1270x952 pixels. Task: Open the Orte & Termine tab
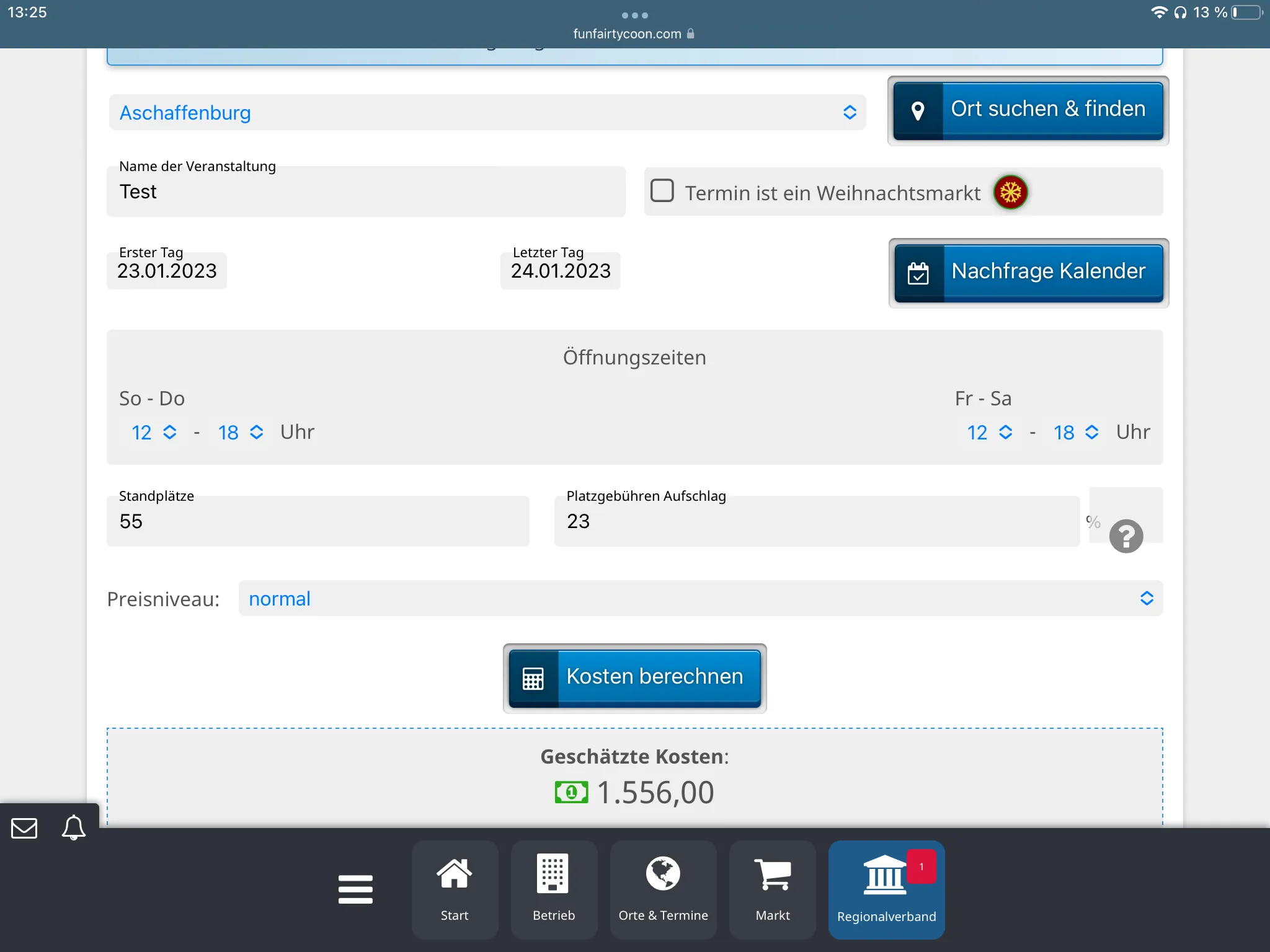pyautogui.click(x=663, y=889)
